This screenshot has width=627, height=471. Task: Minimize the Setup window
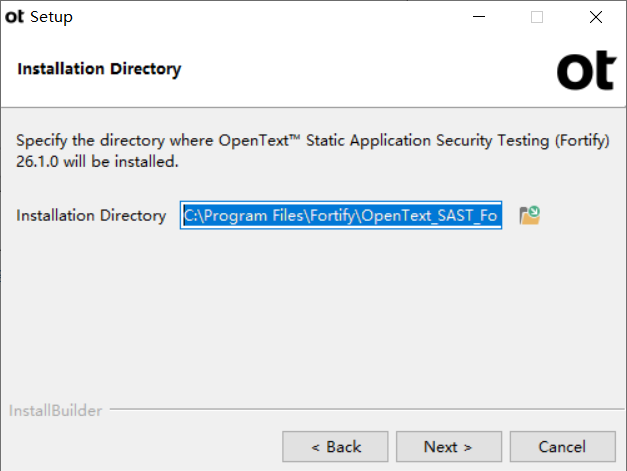click(x=479, y=17)
